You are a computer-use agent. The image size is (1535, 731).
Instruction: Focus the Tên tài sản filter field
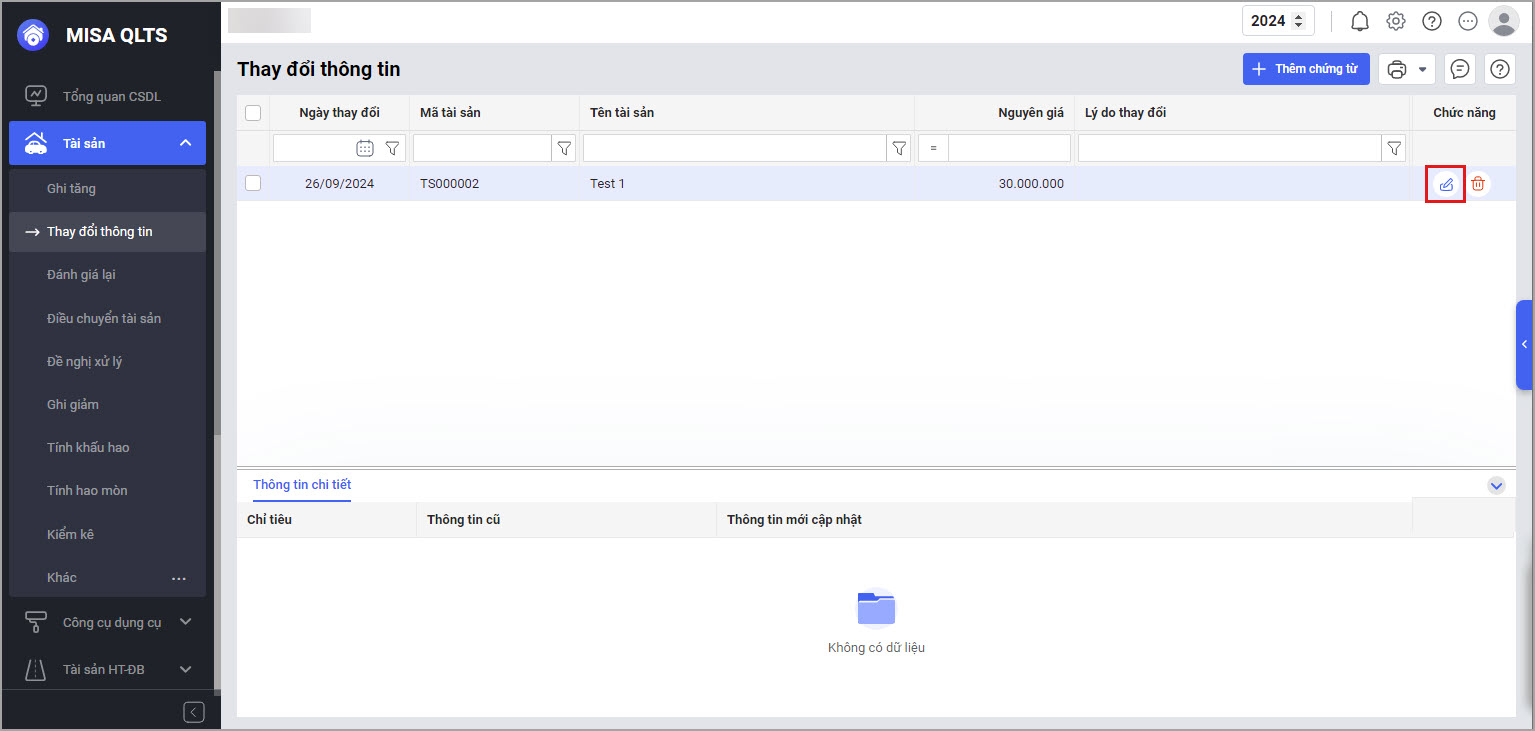click(x=735, y=148)
